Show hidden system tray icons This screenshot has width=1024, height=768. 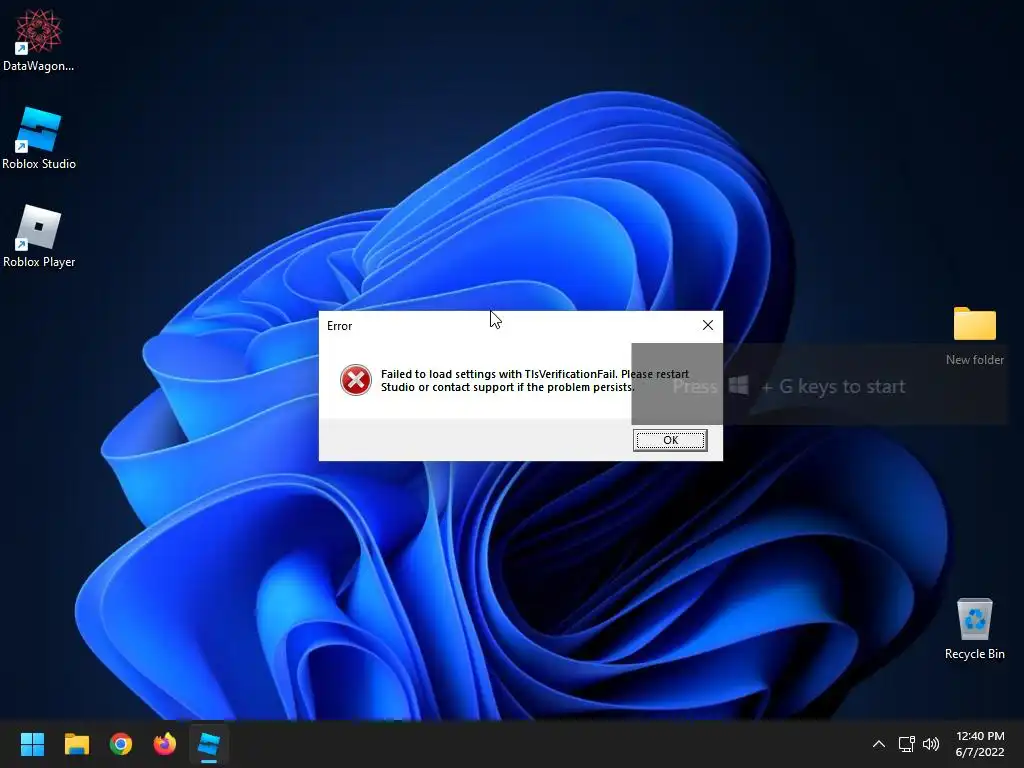(879, 744)
